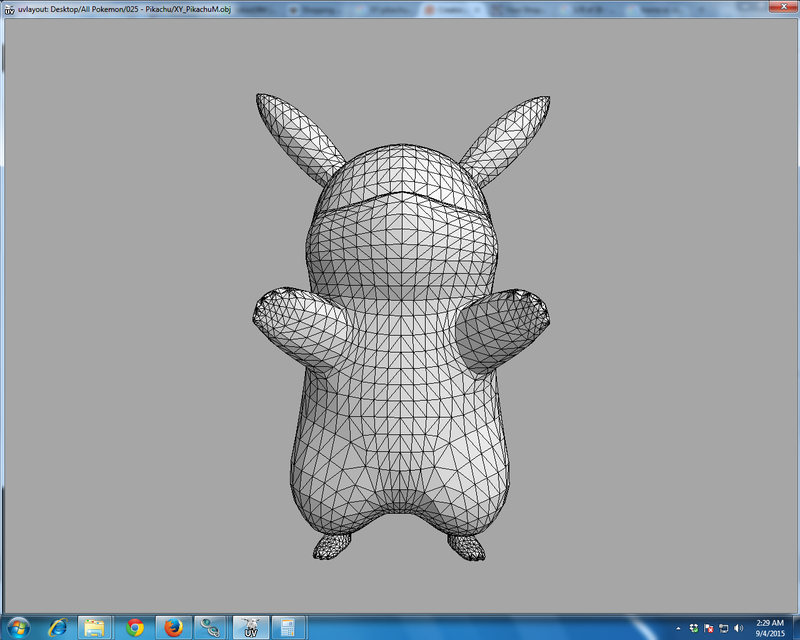The height and width of the screenshot is (640, 800).
Task: Open the volume speaker tray icon
Action: pos(738,628)
